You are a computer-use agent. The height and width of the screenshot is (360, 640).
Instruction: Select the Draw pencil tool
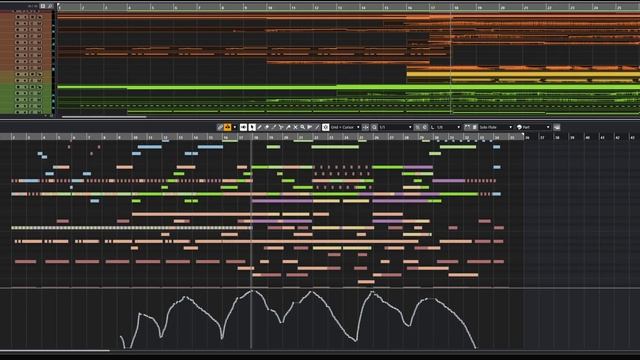[259, 127]
